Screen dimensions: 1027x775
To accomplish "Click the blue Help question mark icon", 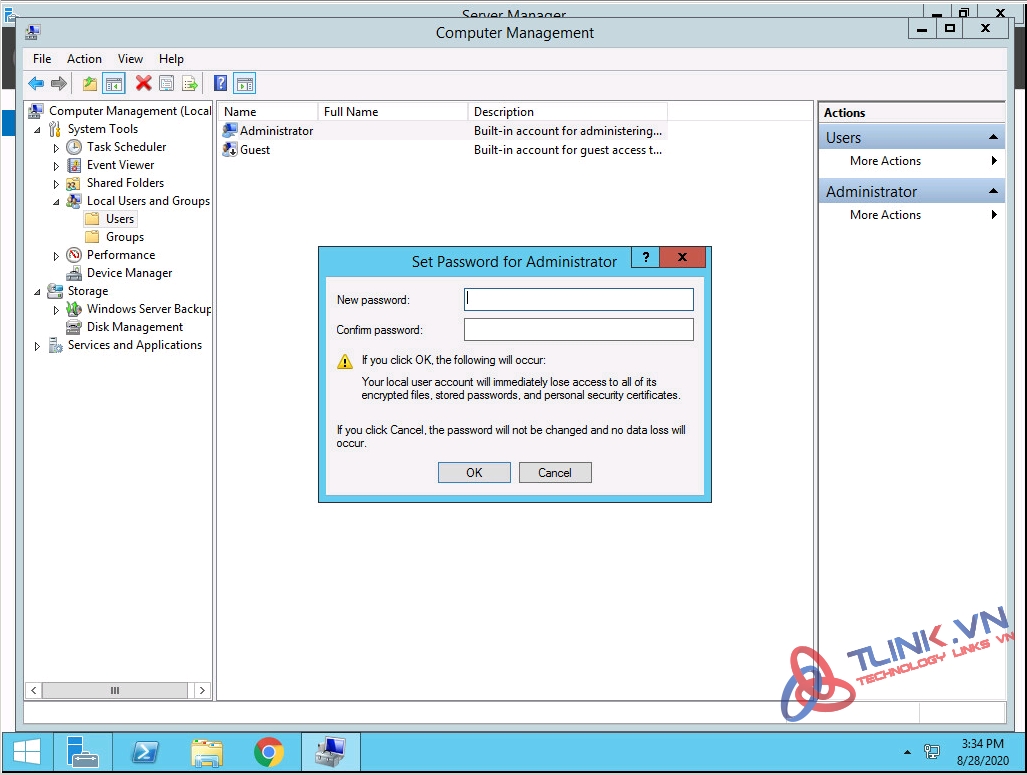I will [x=221, y=84].
